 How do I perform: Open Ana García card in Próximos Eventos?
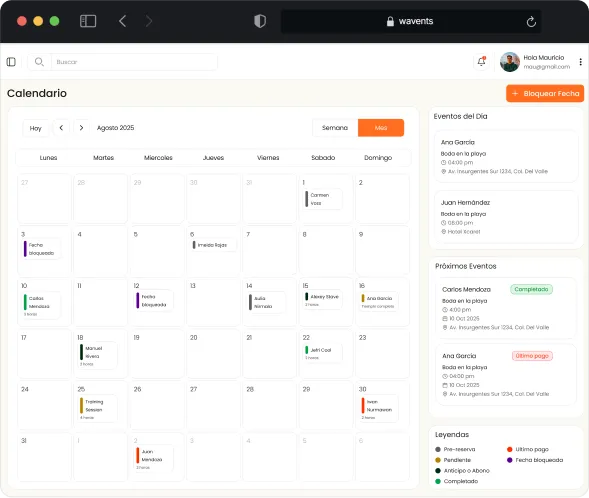click(506, 374)
